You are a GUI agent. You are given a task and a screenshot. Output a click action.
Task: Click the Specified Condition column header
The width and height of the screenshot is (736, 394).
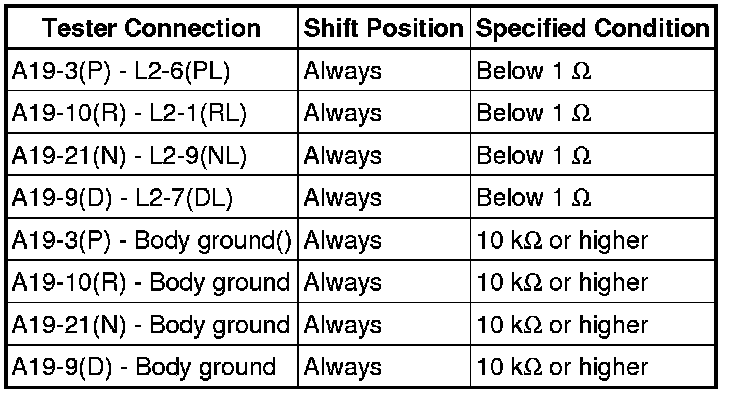(592, 29)
